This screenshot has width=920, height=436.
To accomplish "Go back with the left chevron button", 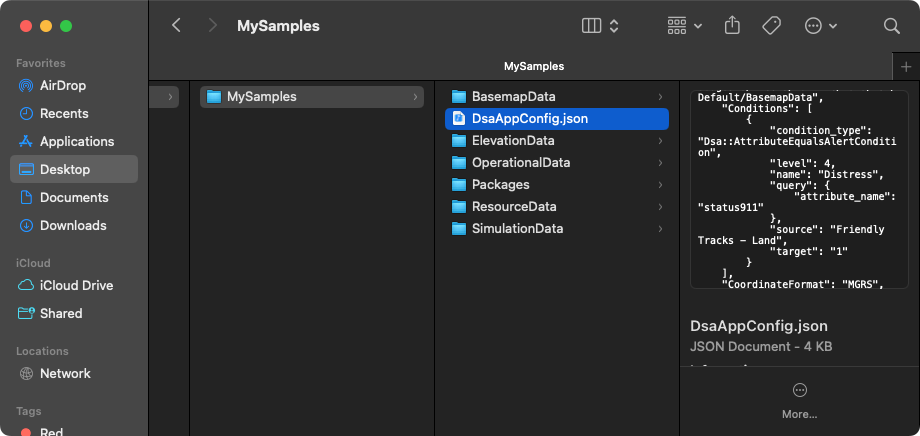I will (176, 25).
